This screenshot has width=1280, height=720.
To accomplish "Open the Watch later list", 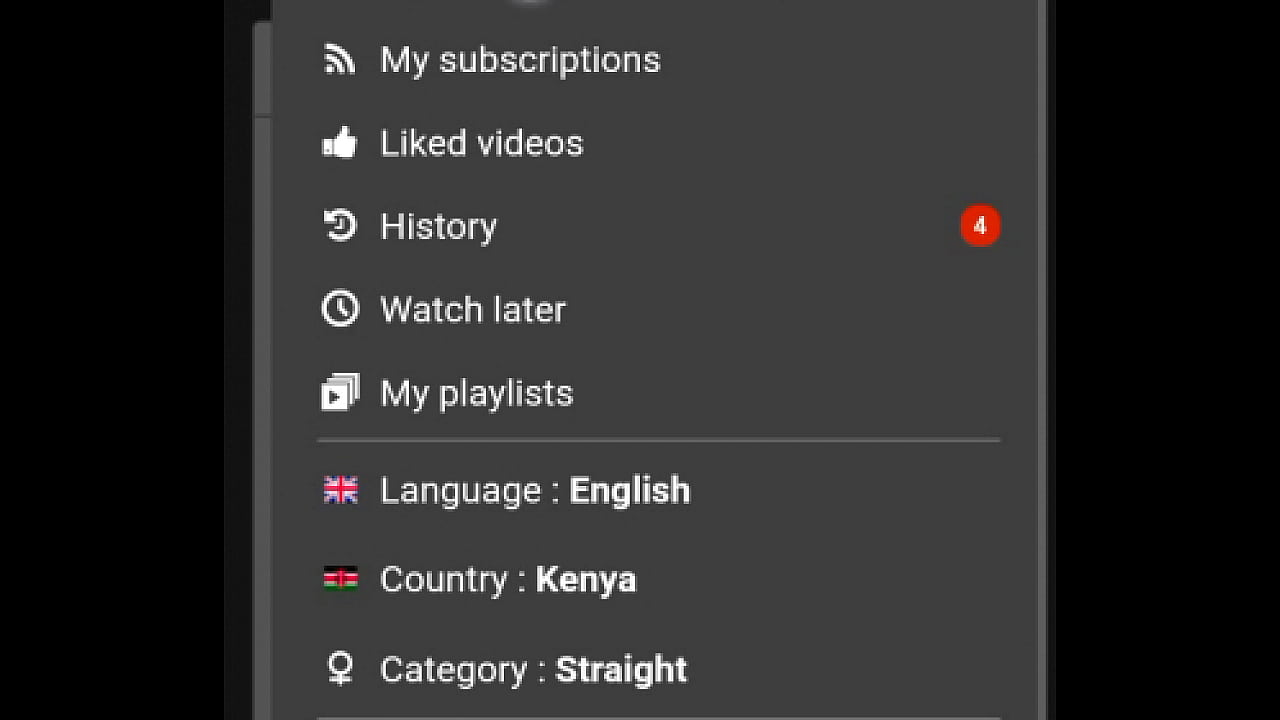I will tap(473, 309).
